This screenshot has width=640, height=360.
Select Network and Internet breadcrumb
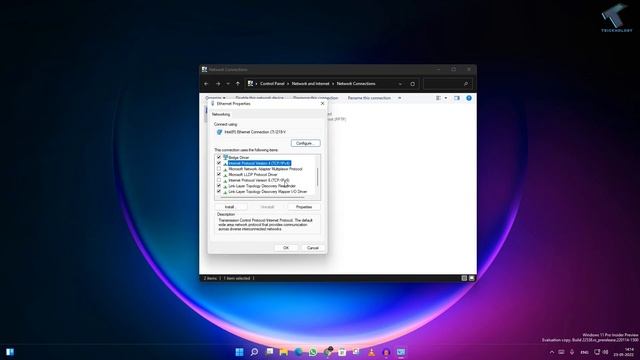tap(310, 84)
